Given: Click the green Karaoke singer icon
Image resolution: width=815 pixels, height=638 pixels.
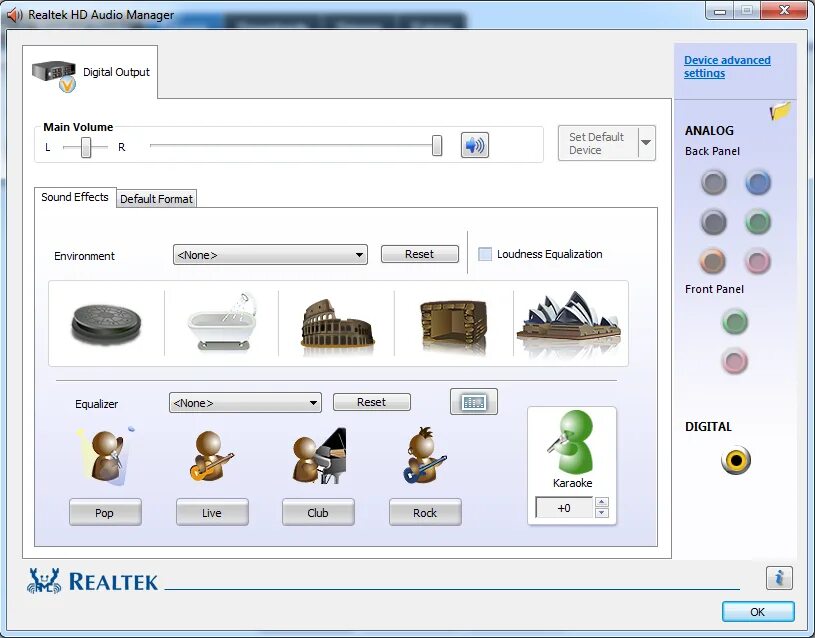Looking at the screenshot, I should [571, 442].
